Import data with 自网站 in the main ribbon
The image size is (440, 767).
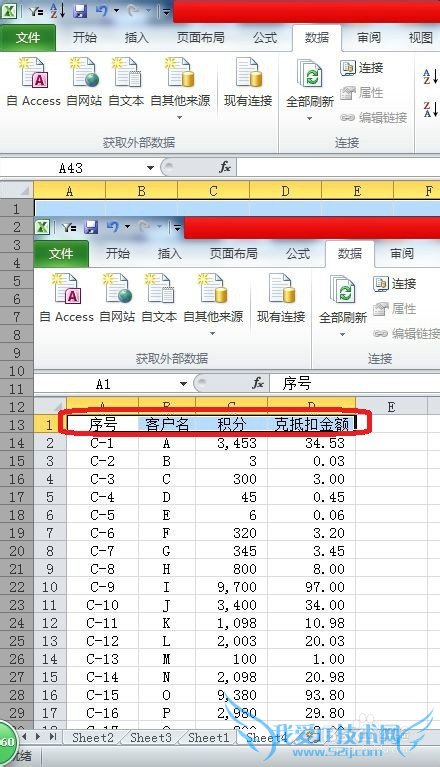click(84, 82)
